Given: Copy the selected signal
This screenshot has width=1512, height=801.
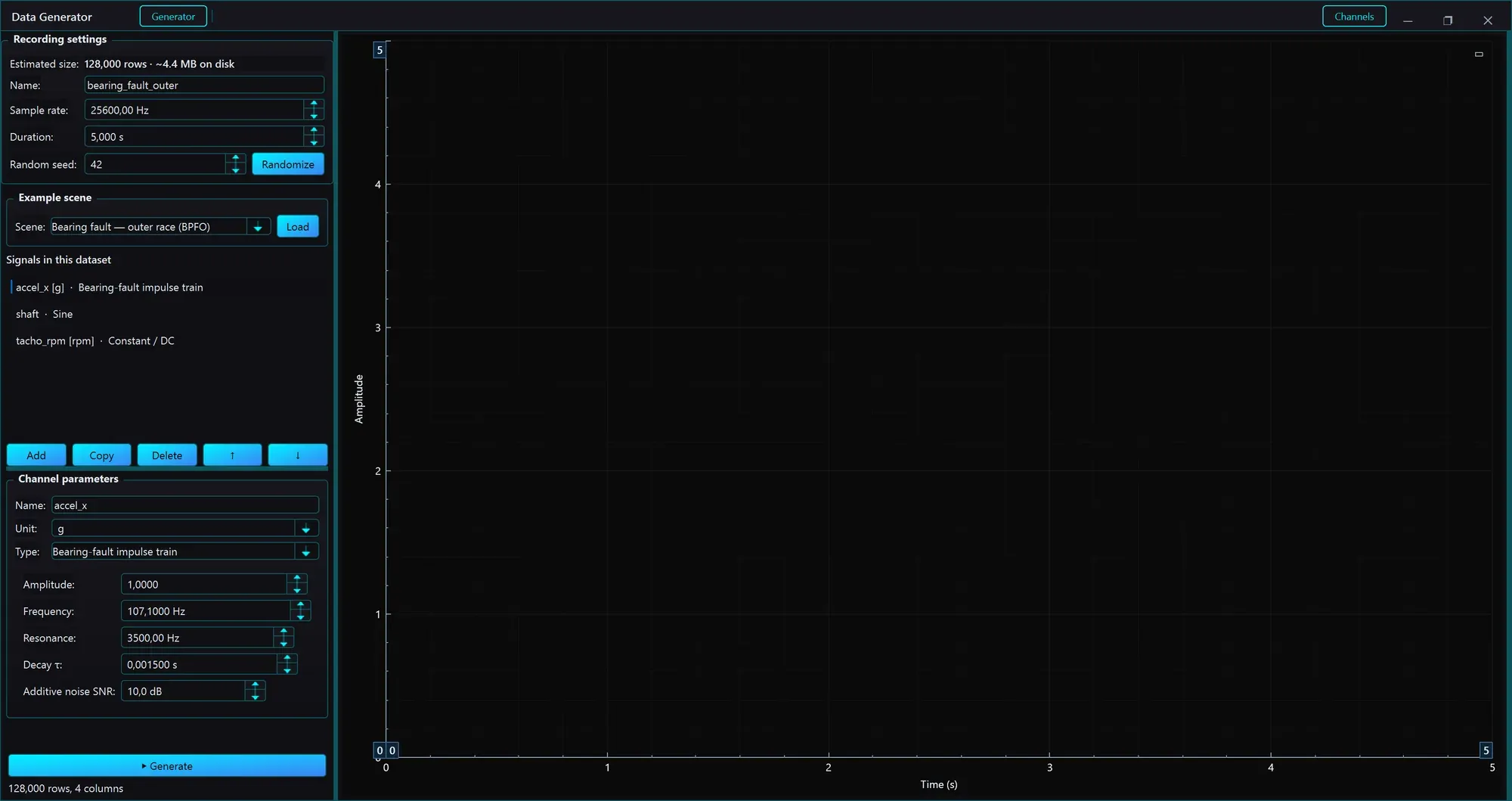Looking at the screenshot, I should pyautogui.click(x=101, y=455).
